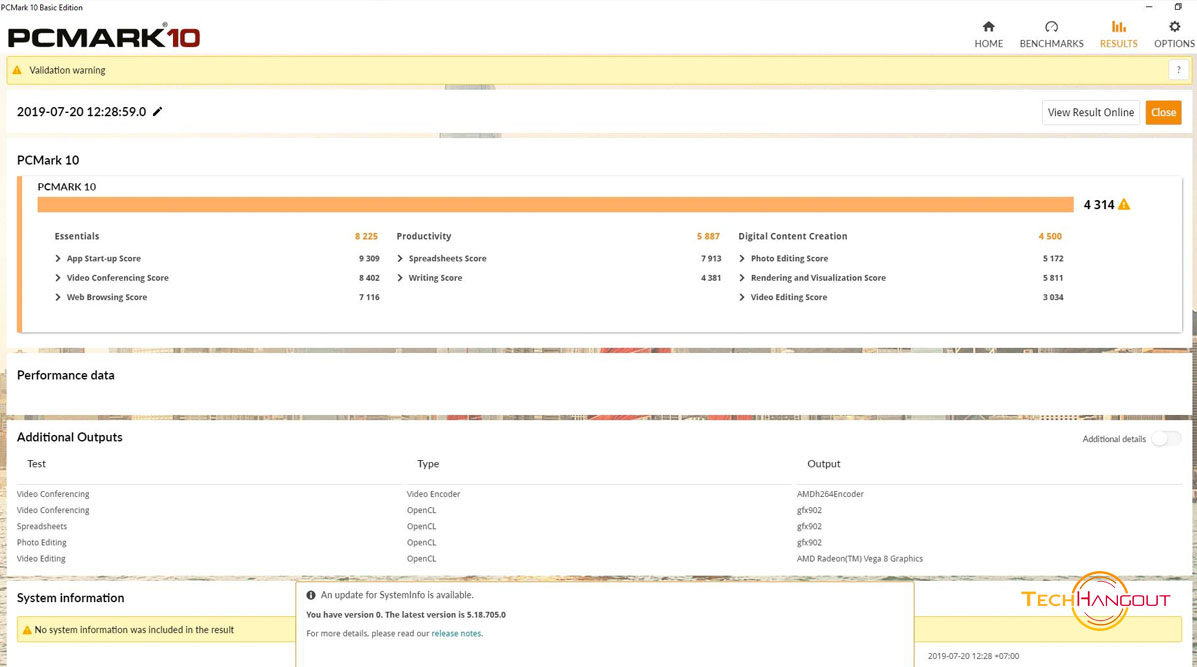1197x667 pixels.
Task: Expand Video Conferencing Score
Action: (x=58, y=278)
